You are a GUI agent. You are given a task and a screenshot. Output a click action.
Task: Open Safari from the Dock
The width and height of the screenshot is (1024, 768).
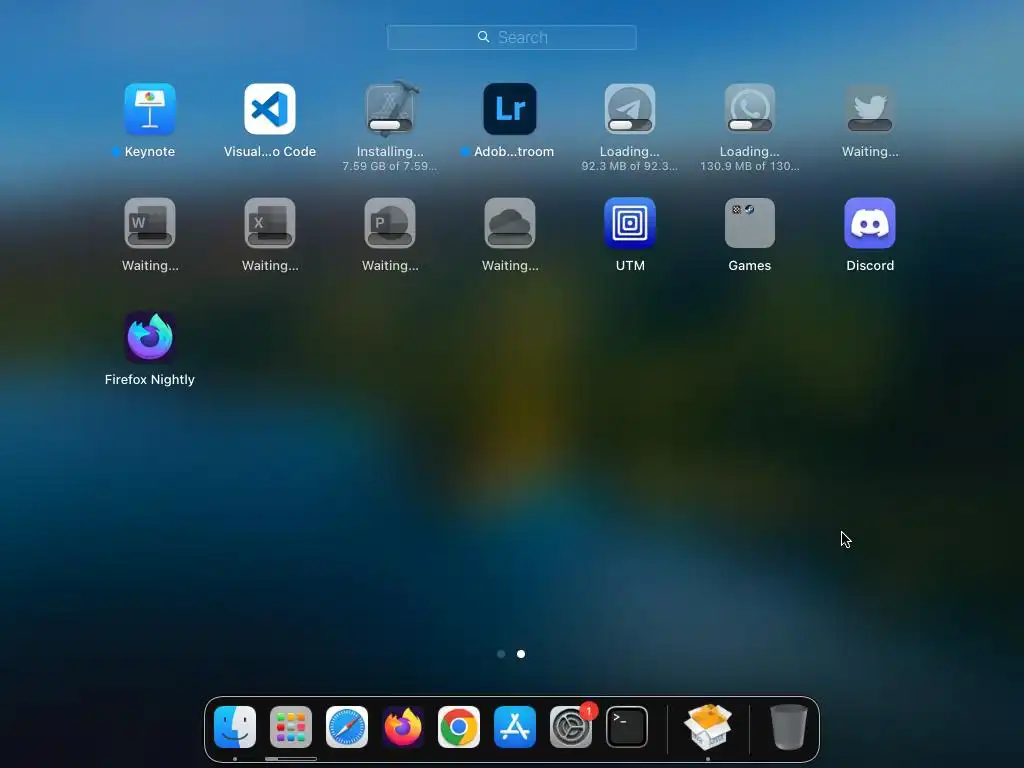[x=347, y=727]
